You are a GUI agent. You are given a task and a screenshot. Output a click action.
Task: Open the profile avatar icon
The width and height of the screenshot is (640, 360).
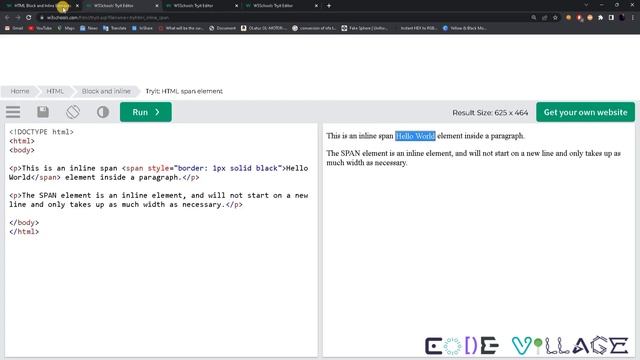(622, 18)
